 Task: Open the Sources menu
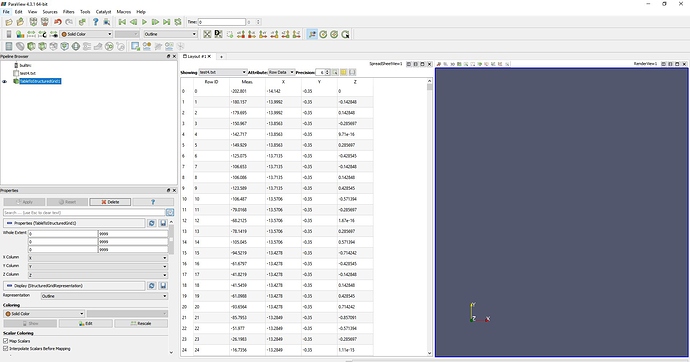50,12
